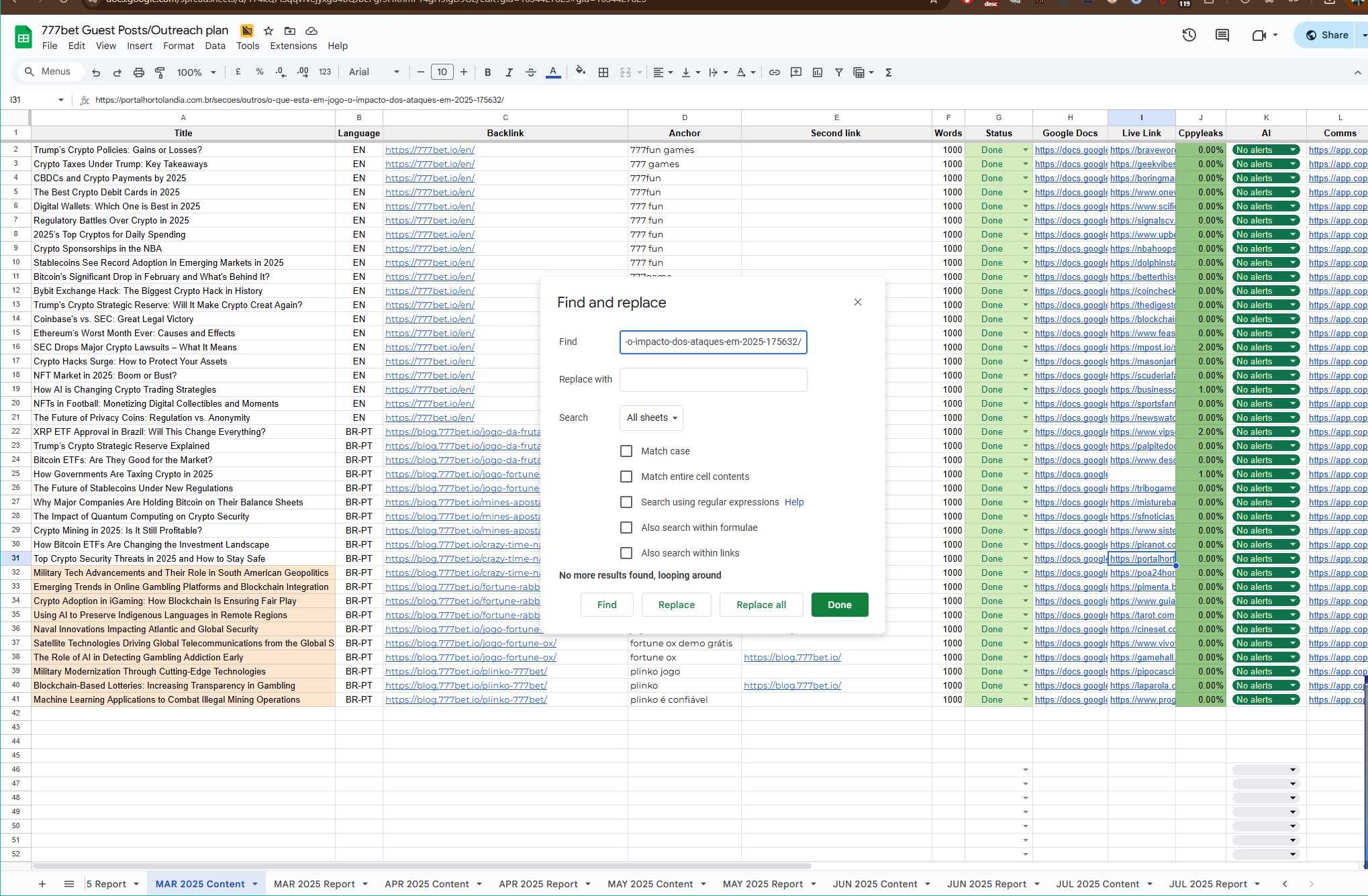This screenshot has width=1368, height=896.
Task: Click the Replace all button
Action: pyautogui.click(x=761, y=605)
